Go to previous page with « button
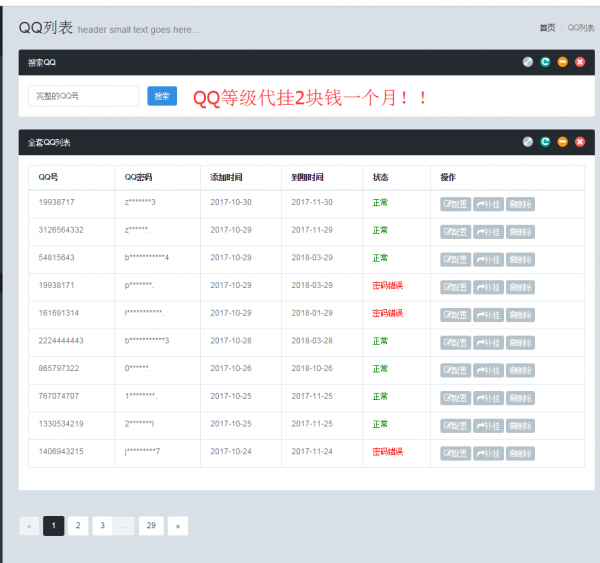This screenshot has width=600, height=563. [29, 526]
